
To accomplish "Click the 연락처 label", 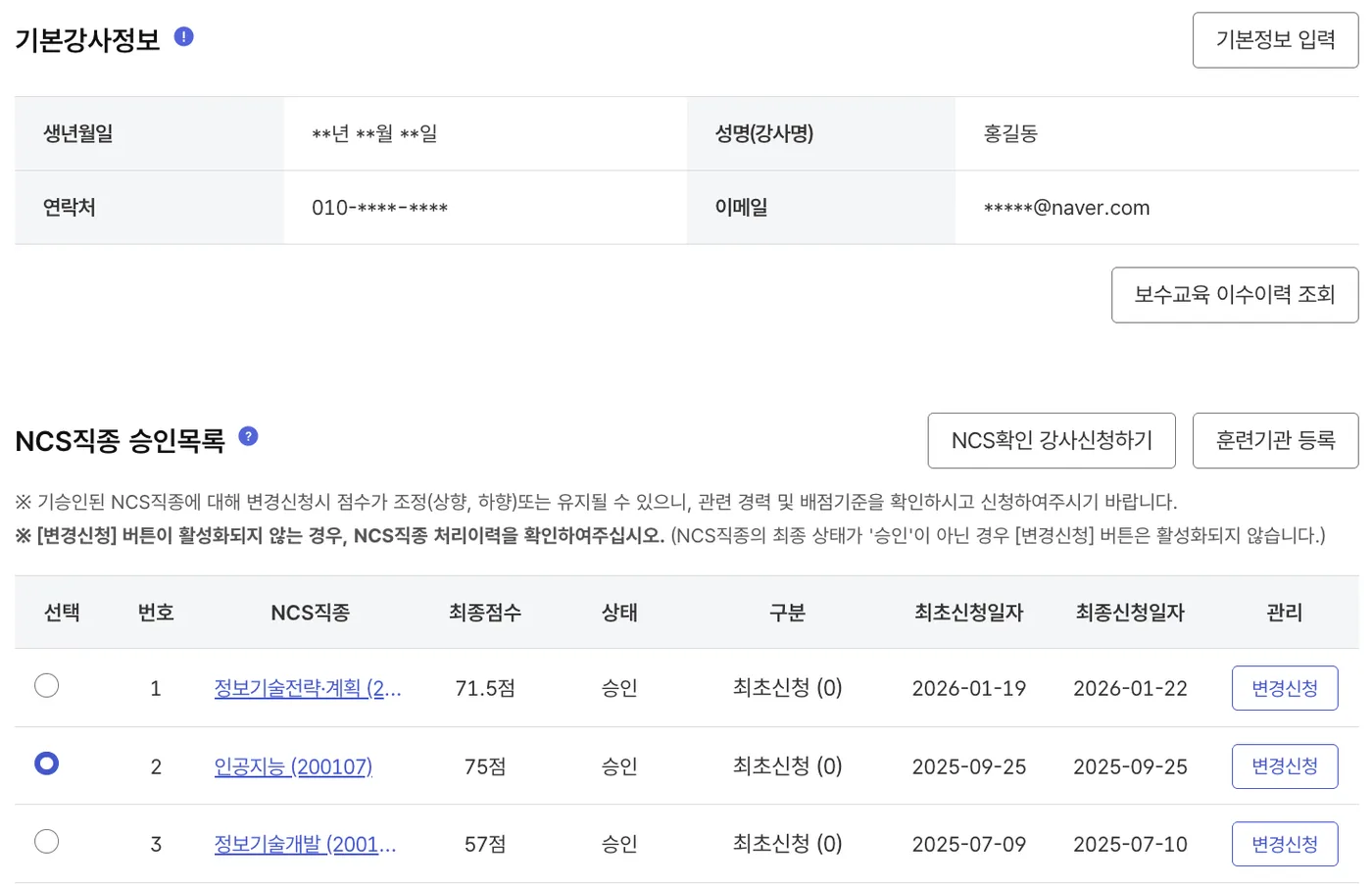I will pos(70,208).
